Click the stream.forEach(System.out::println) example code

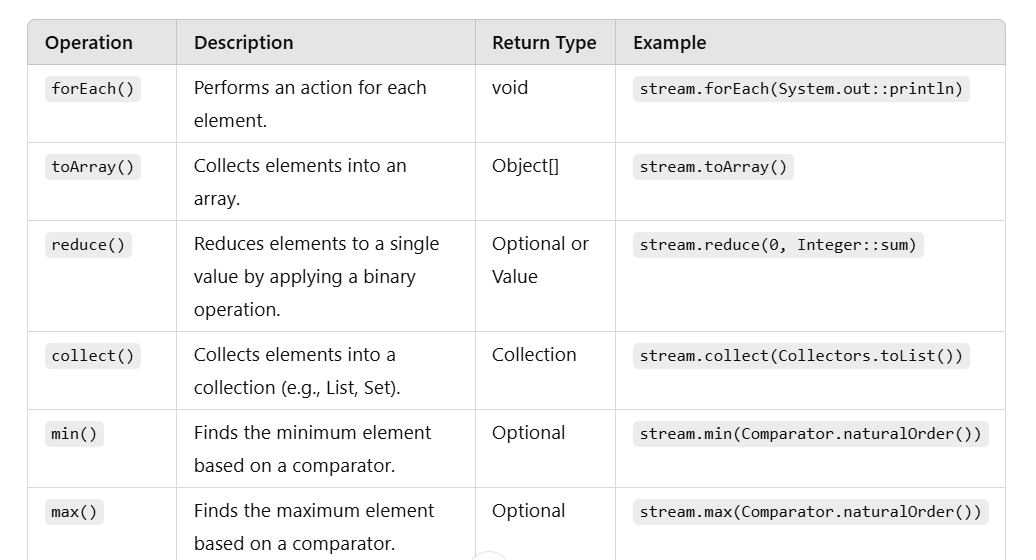pos(801,89)
